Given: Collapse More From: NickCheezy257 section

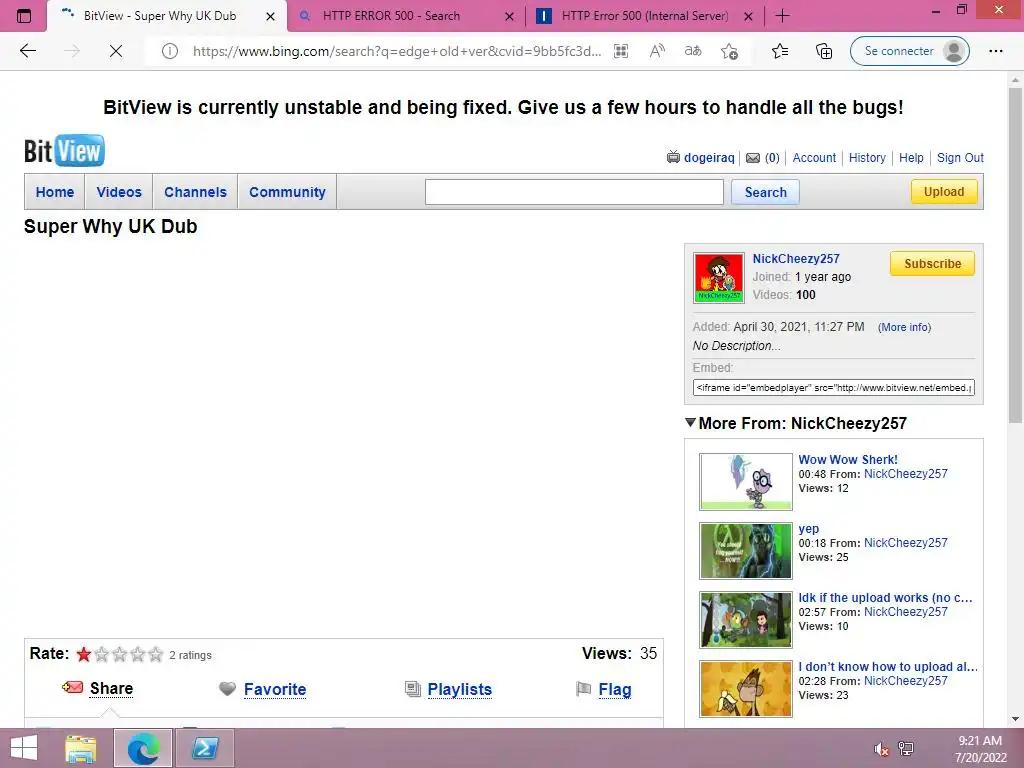Looking at the screenshot, I should 690,423.
